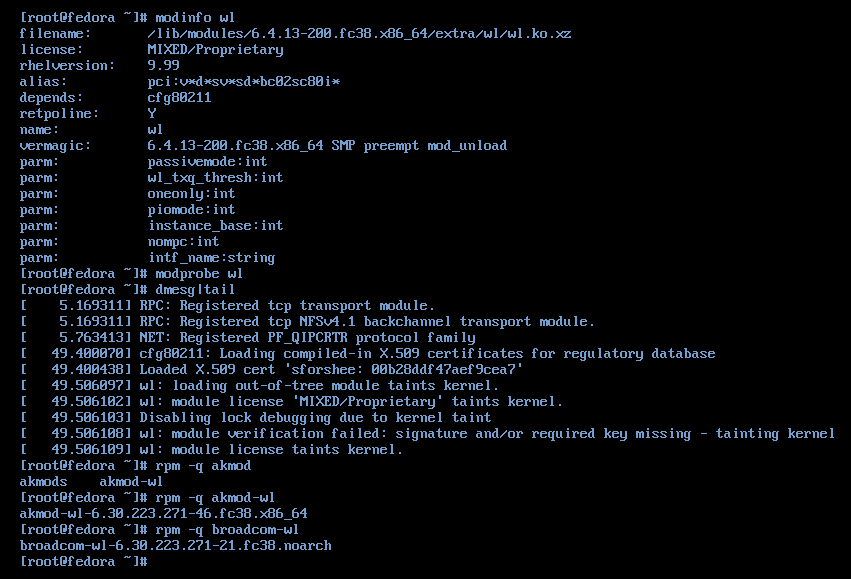
Task: Click the vermagic kernel version line
Action: coord(327,145)
